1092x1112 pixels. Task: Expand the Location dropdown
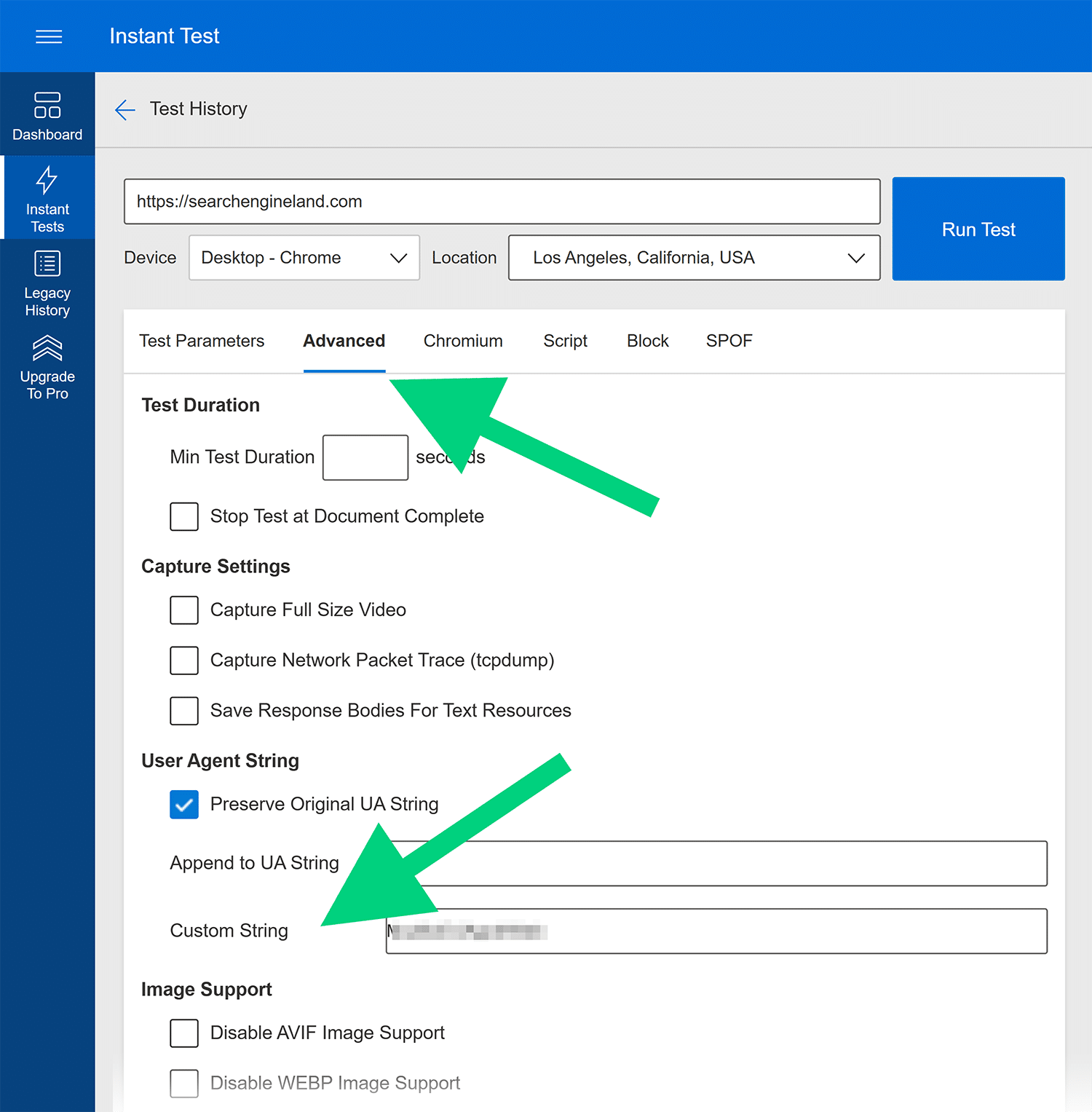click(695, 258)
